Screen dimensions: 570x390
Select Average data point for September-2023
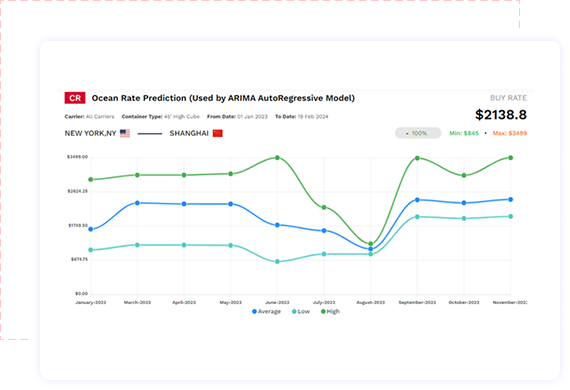[x=417, y=200]
